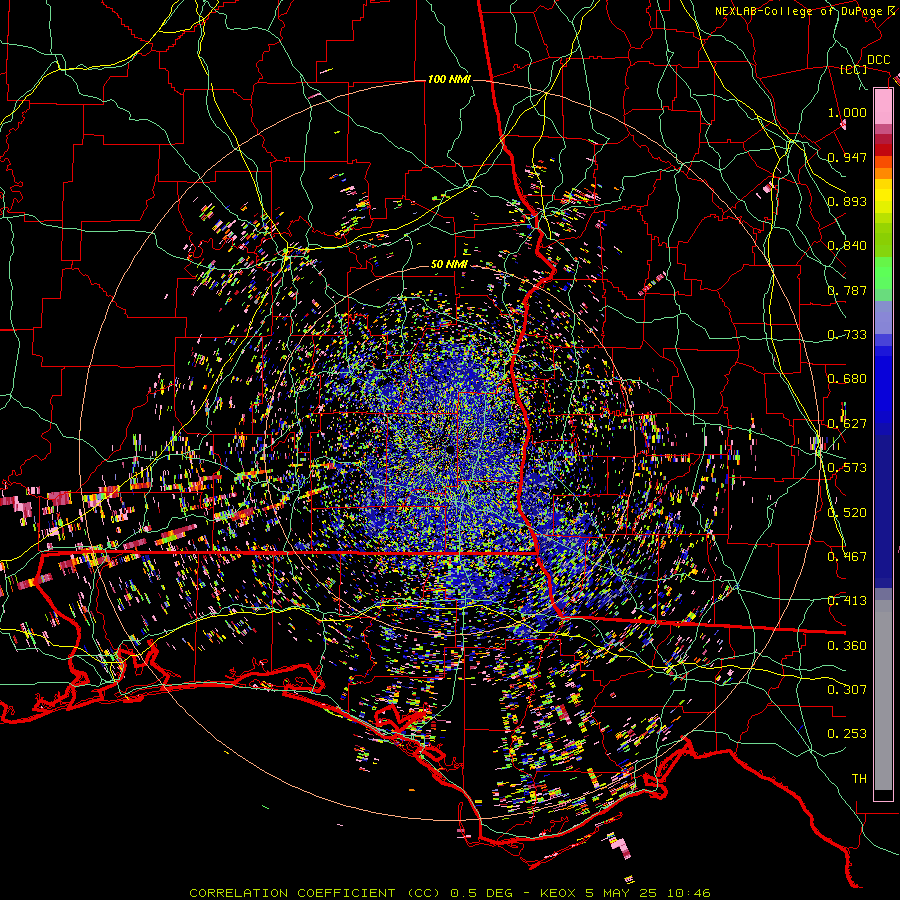Pick the gray segment of the color bar
900x900 pixels.
click(x=883, y=695)
